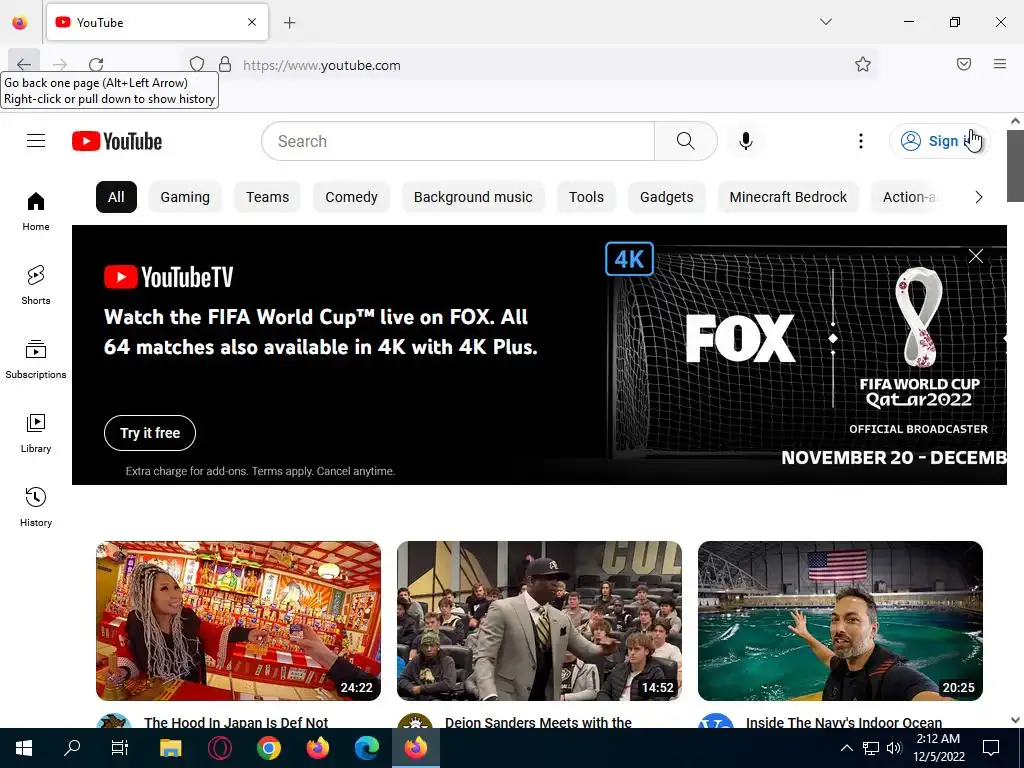
Task: Open Subscriptions in sidebar
Action: 36,359
